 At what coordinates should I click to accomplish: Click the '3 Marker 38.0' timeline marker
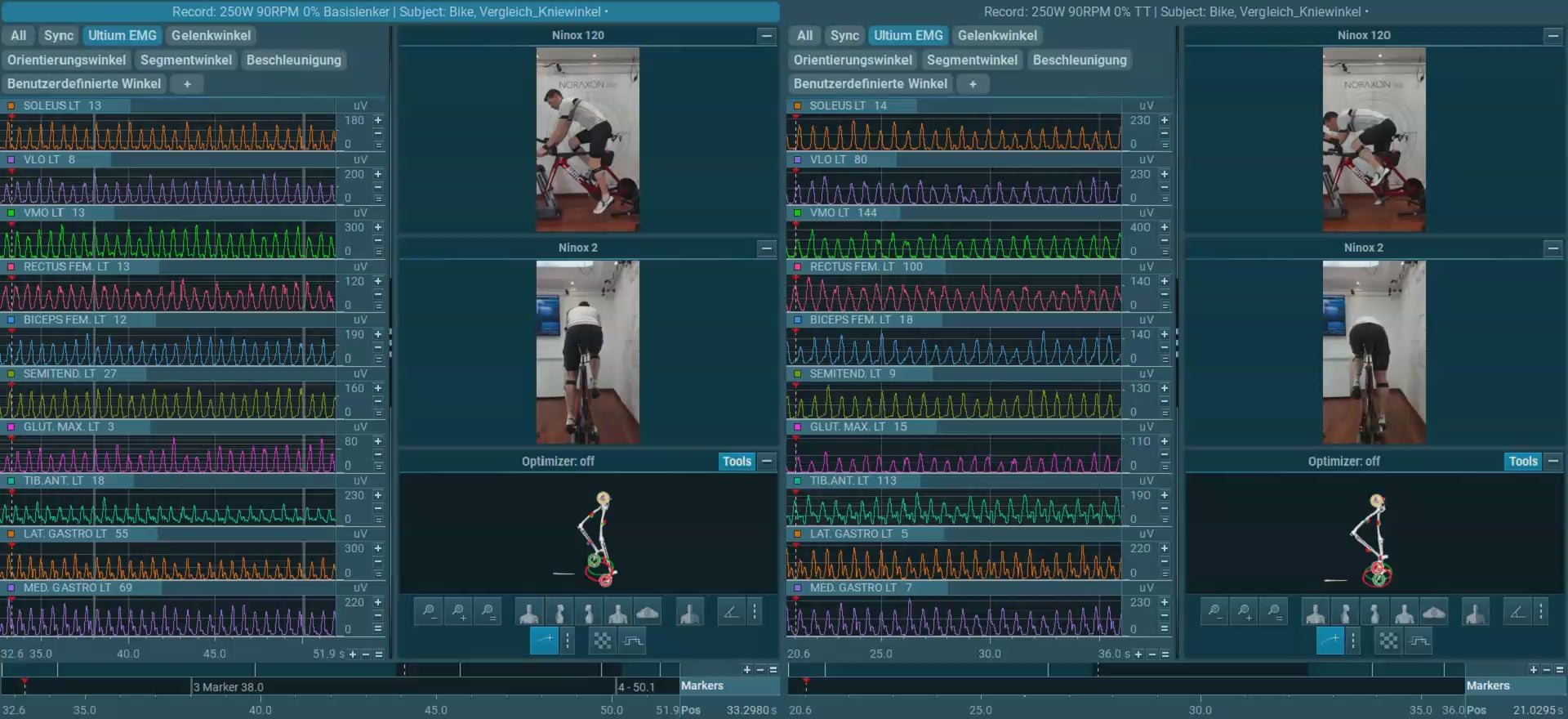pyautogui.click(x=229, y=687)
